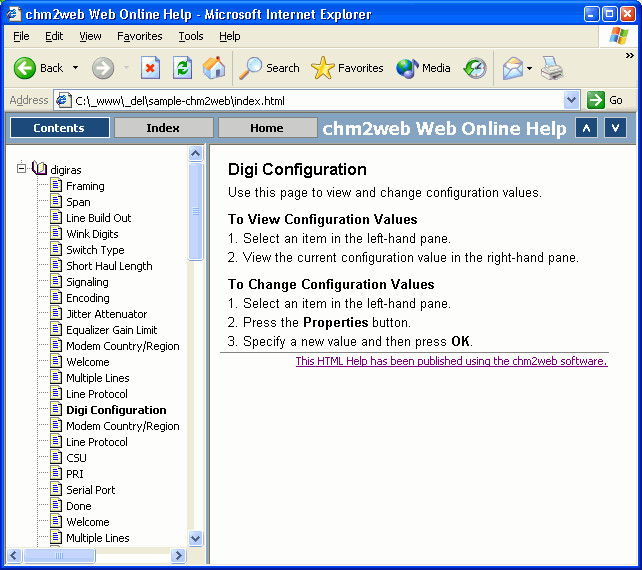Click the CSU page icon

[x=56, y=457]
